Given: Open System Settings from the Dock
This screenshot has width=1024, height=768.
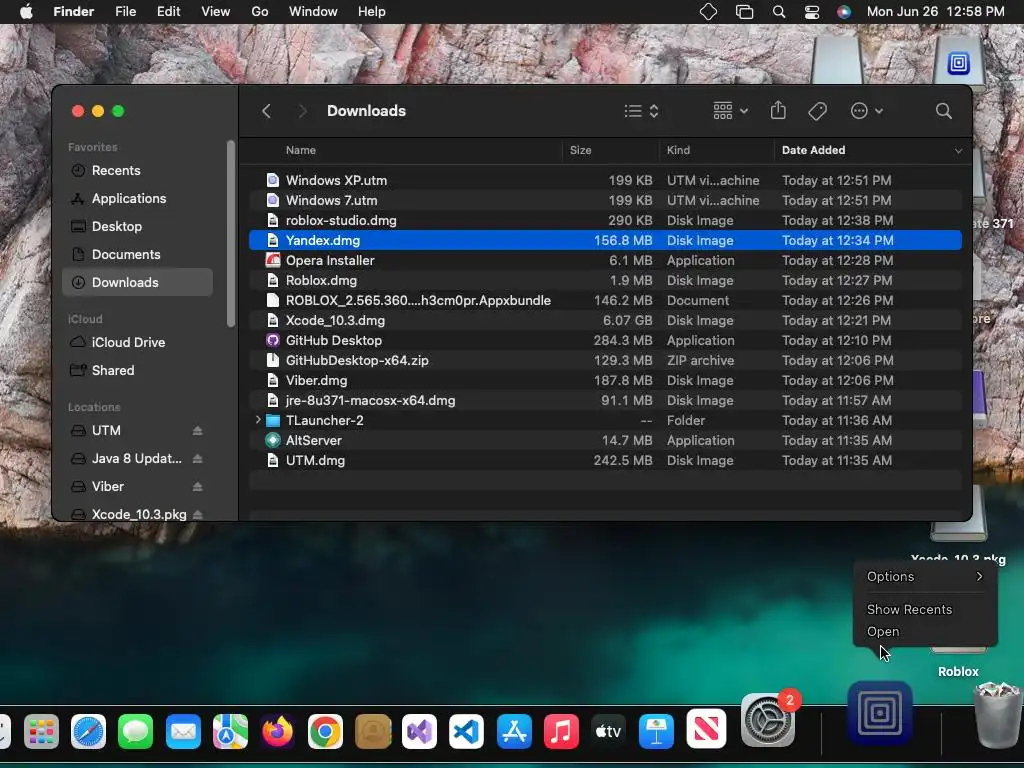Looking at the screenshot, I should tap(768, 722).
